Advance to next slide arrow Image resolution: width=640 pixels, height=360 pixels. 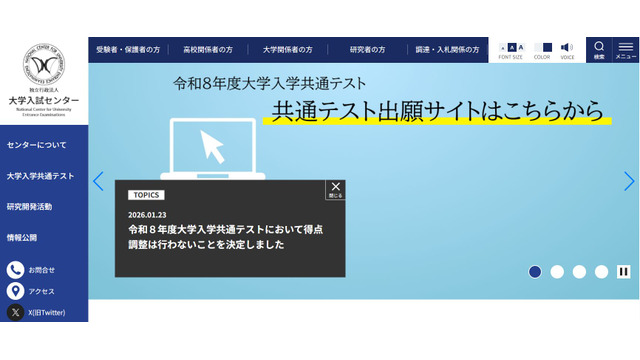tap(629, 181)
